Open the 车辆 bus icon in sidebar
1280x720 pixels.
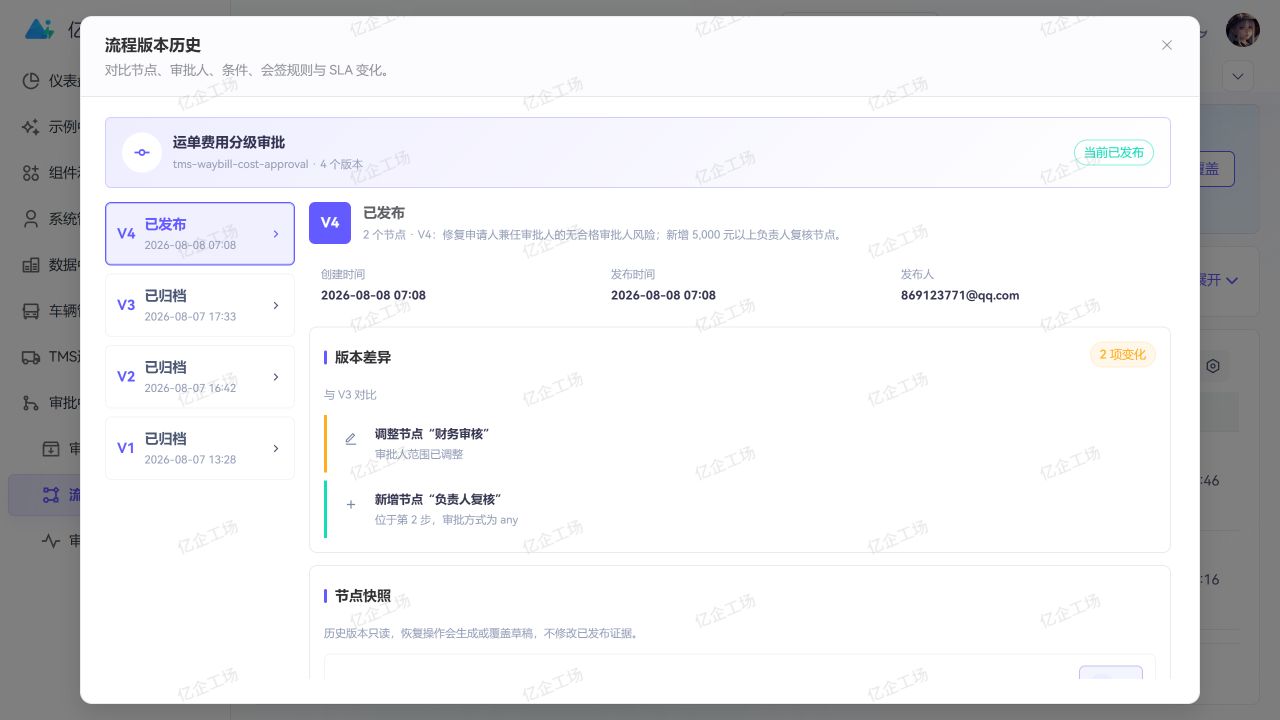[x=31, y=310]
